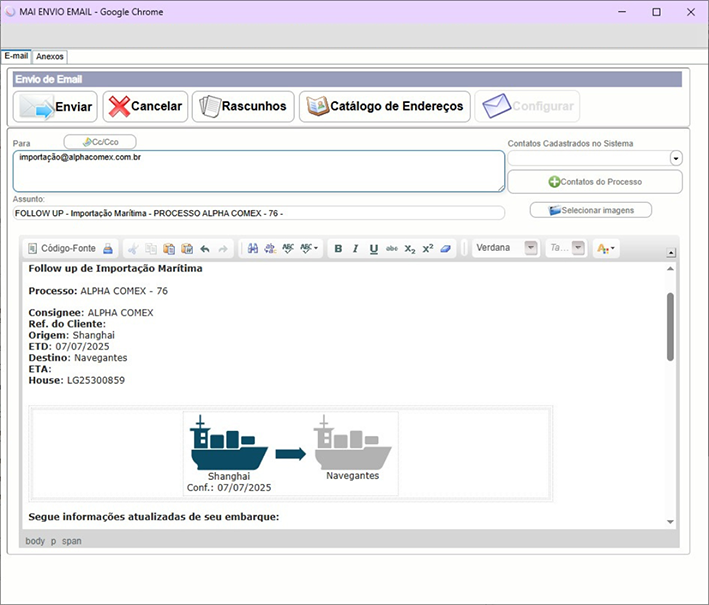Toggle italic text formatting
Screen dimensions: 709x605
click(x=355, y=248)
